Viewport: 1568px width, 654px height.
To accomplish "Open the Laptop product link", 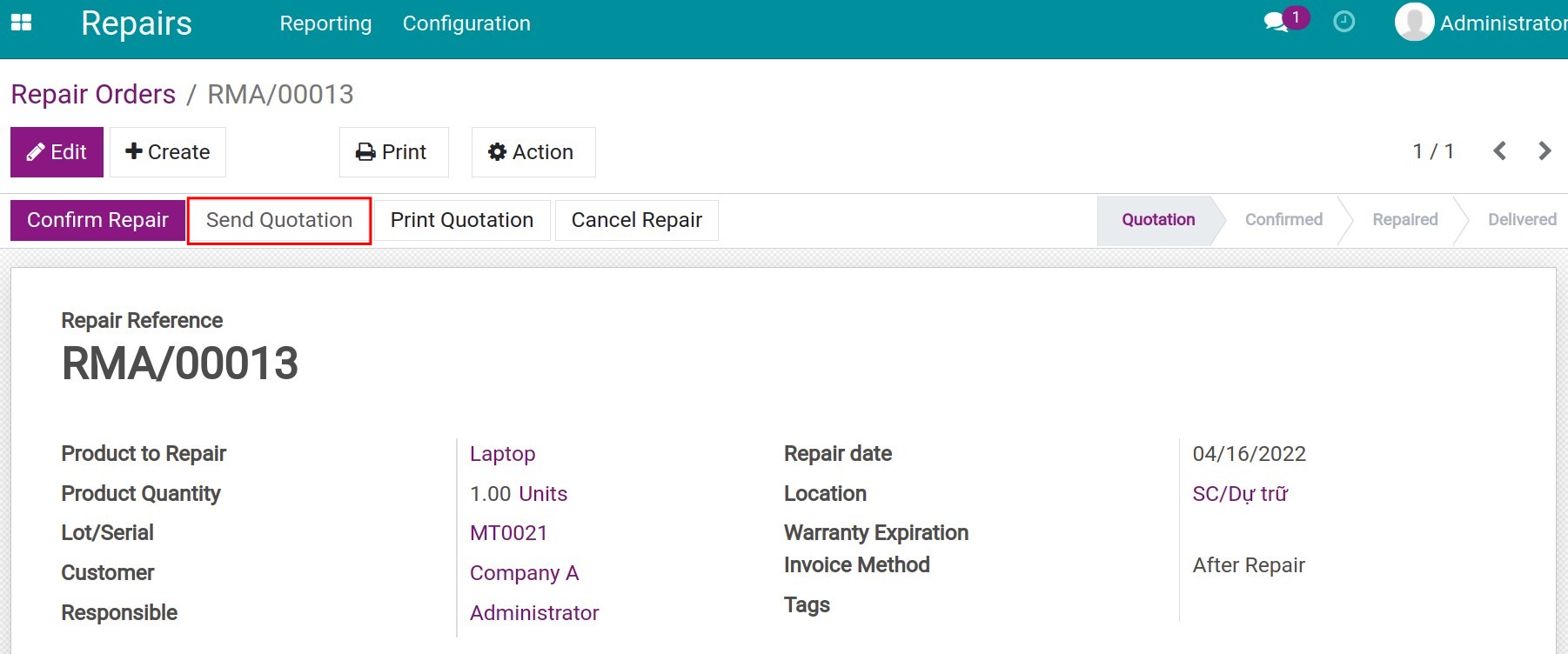I will pos(502,454).
